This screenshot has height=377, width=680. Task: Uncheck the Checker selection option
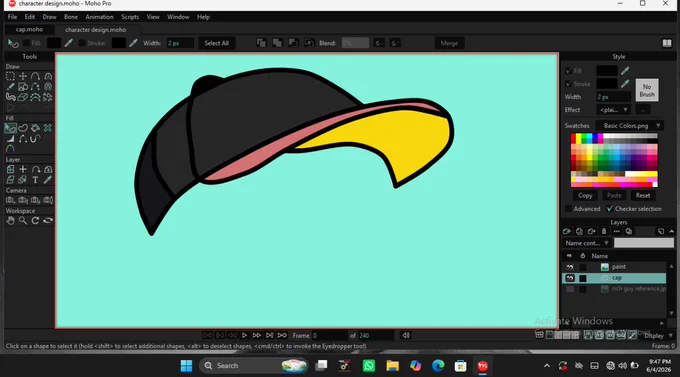(610, 209)
